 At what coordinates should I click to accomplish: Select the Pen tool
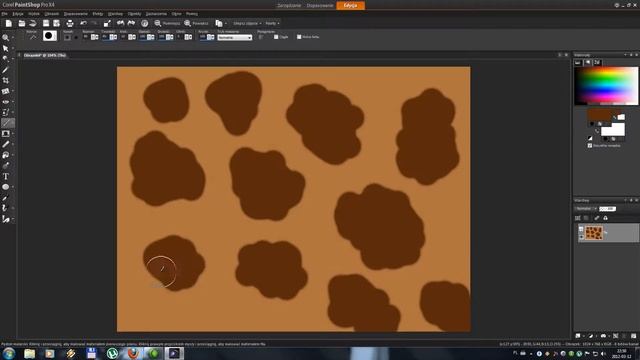pos(5,198)
